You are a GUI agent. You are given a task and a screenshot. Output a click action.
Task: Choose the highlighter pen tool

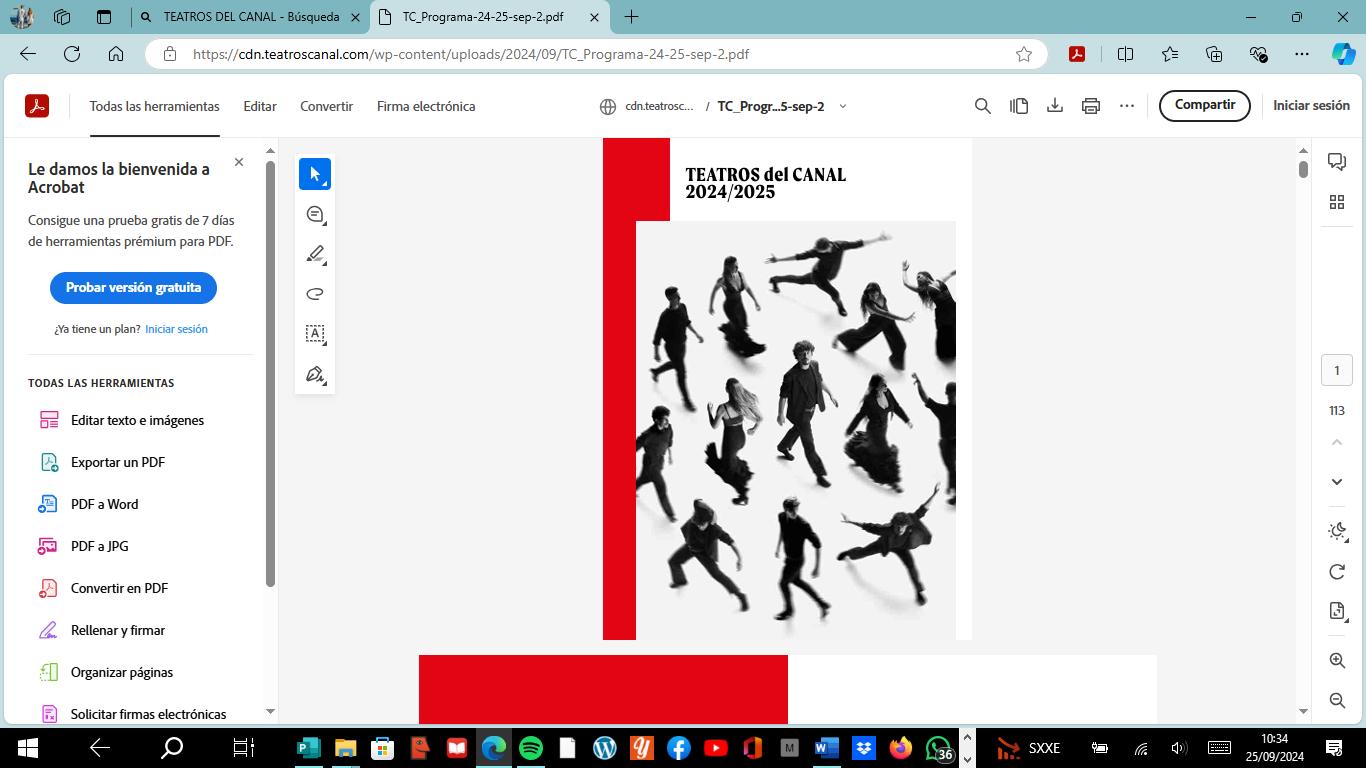(x=315, y=254)
